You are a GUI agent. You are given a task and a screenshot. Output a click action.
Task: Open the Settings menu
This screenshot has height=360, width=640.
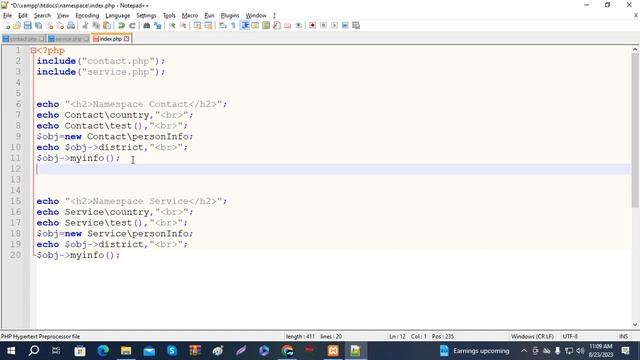pos(146,16)
